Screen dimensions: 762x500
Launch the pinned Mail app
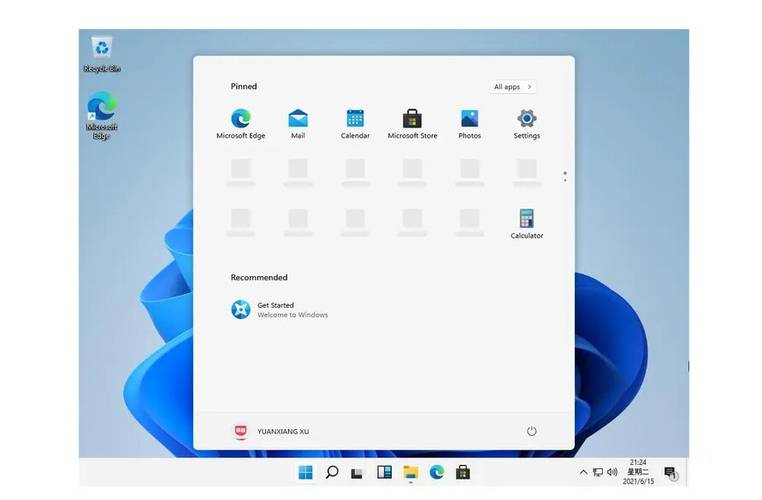[x=298, y=124]
